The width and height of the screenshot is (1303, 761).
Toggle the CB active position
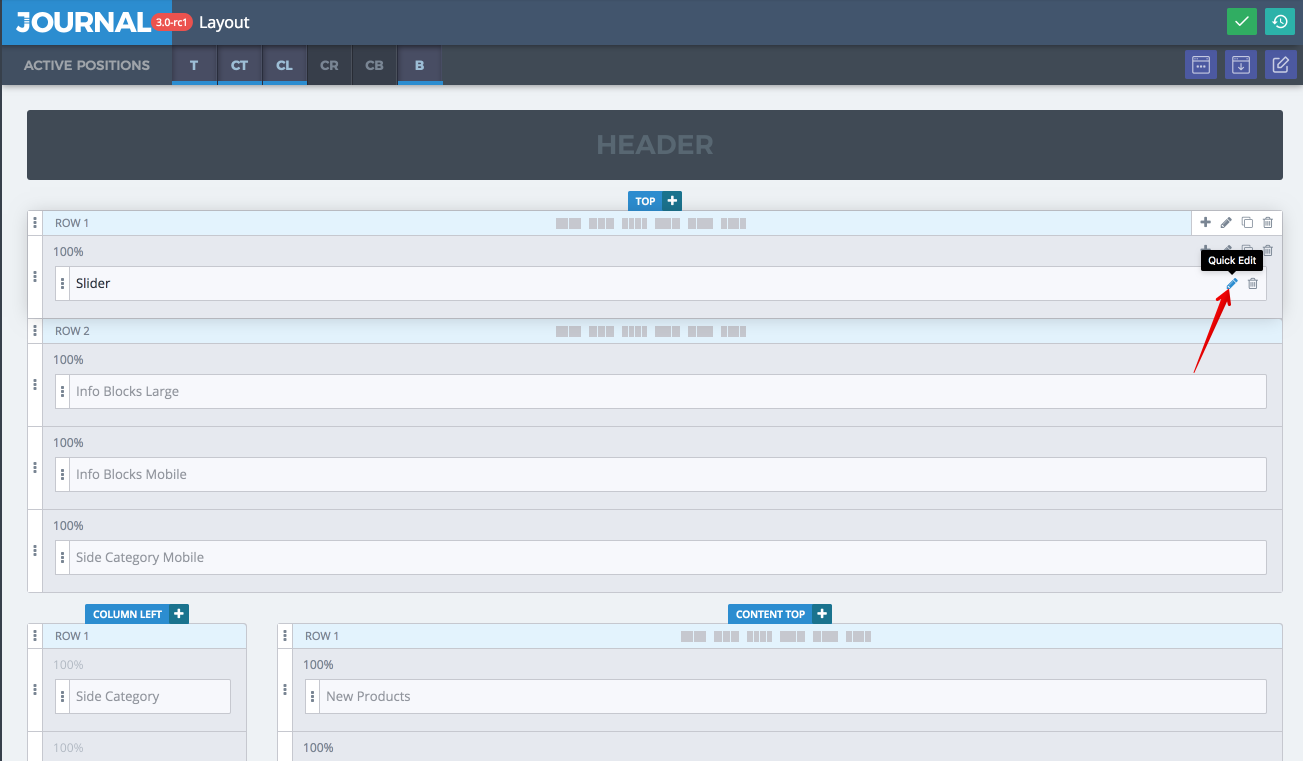click(374, 65)
